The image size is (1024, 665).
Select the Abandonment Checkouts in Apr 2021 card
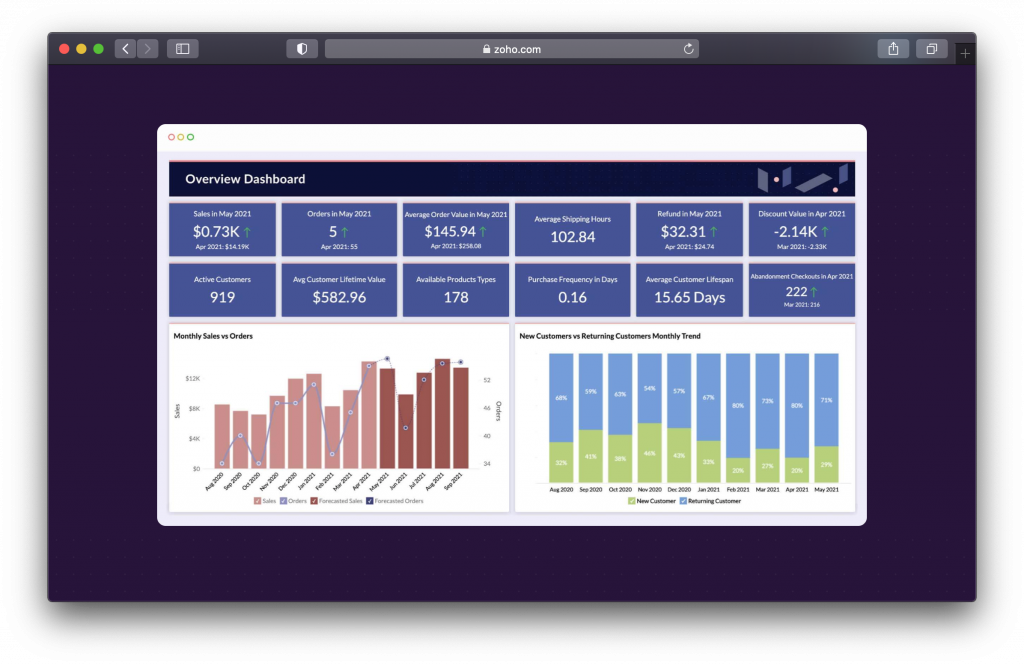(x=802, y=290)
